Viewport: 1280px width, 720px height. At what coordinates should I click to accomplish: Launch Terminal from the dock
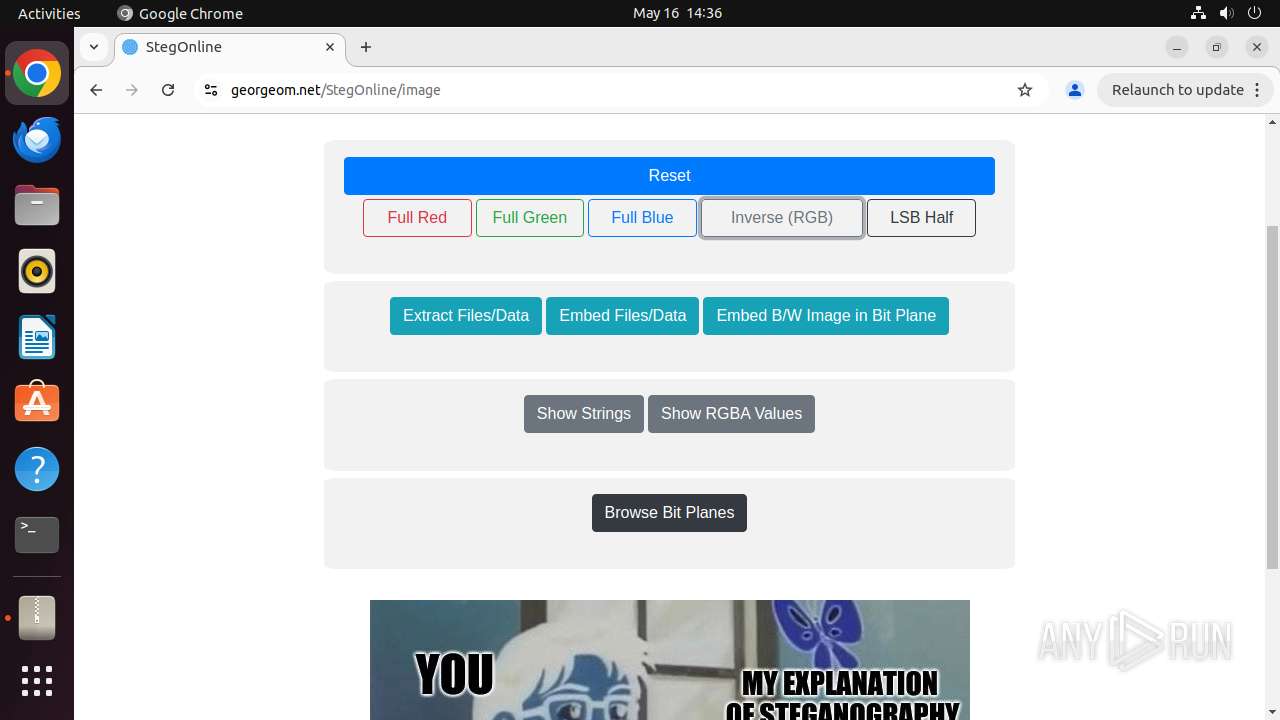[37, 535]
